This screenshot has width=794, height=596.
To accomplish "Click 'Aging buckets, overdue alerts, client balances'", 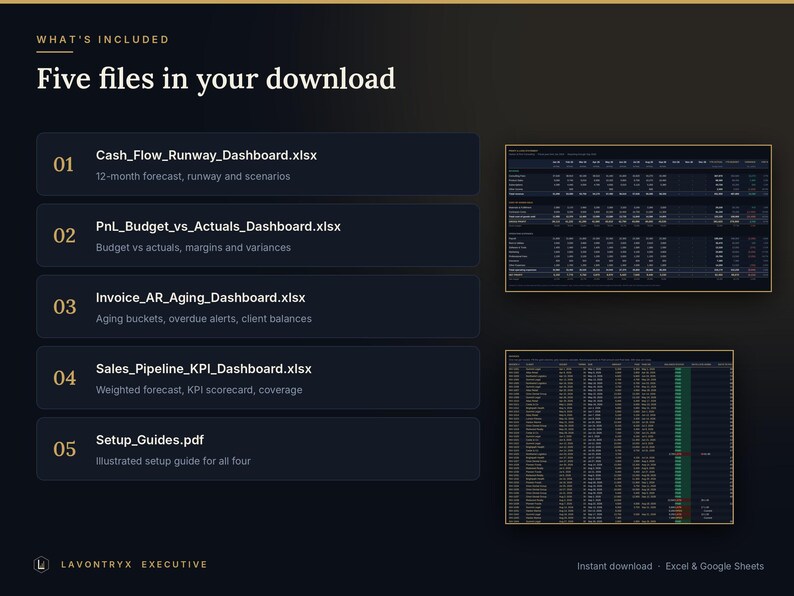I will pos(204,319).
